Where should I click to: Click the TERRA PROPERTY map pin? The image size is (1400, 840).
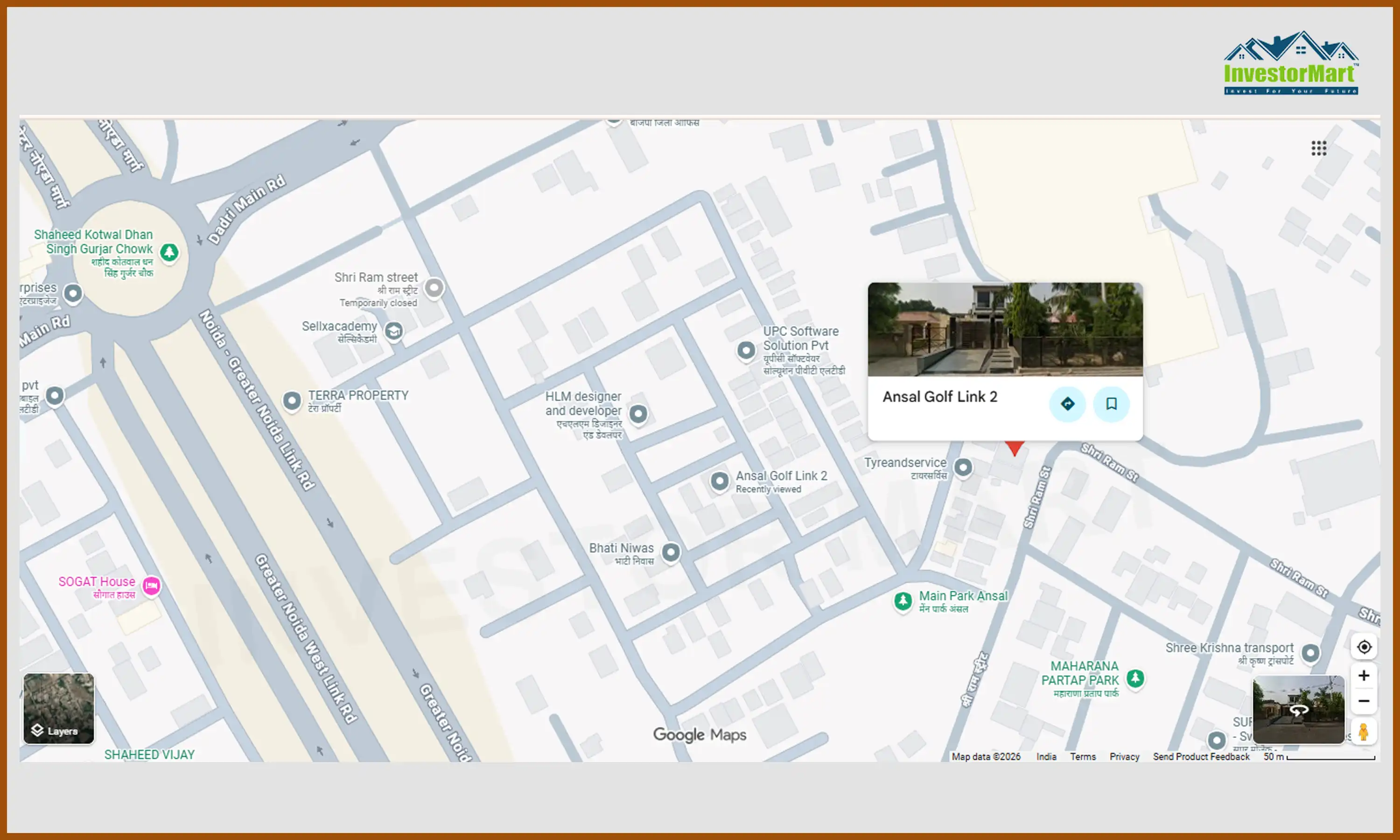[292, 401]
